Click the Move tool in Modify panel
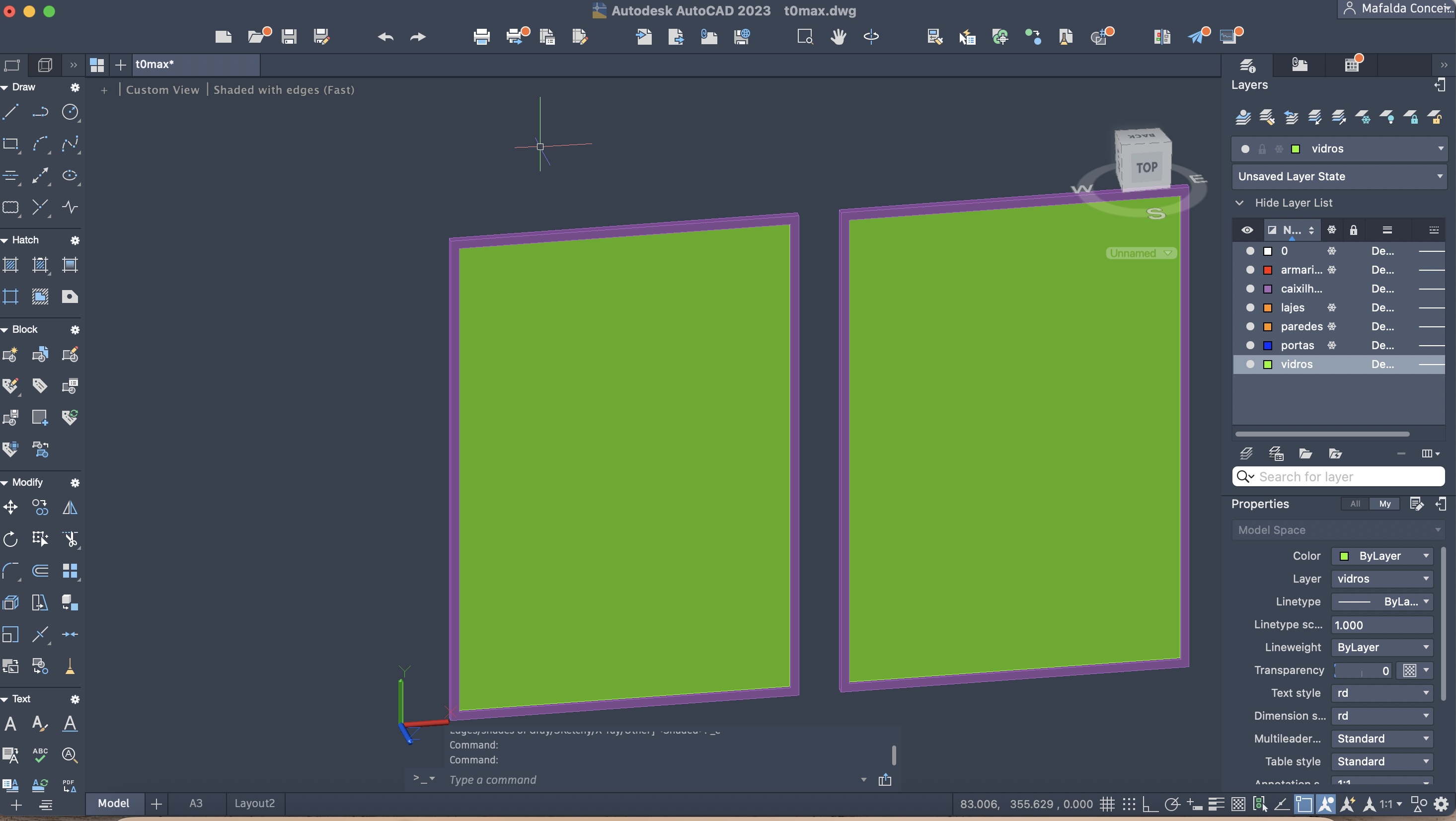This screenshot has width=1456, height=821. coord(11,508)
